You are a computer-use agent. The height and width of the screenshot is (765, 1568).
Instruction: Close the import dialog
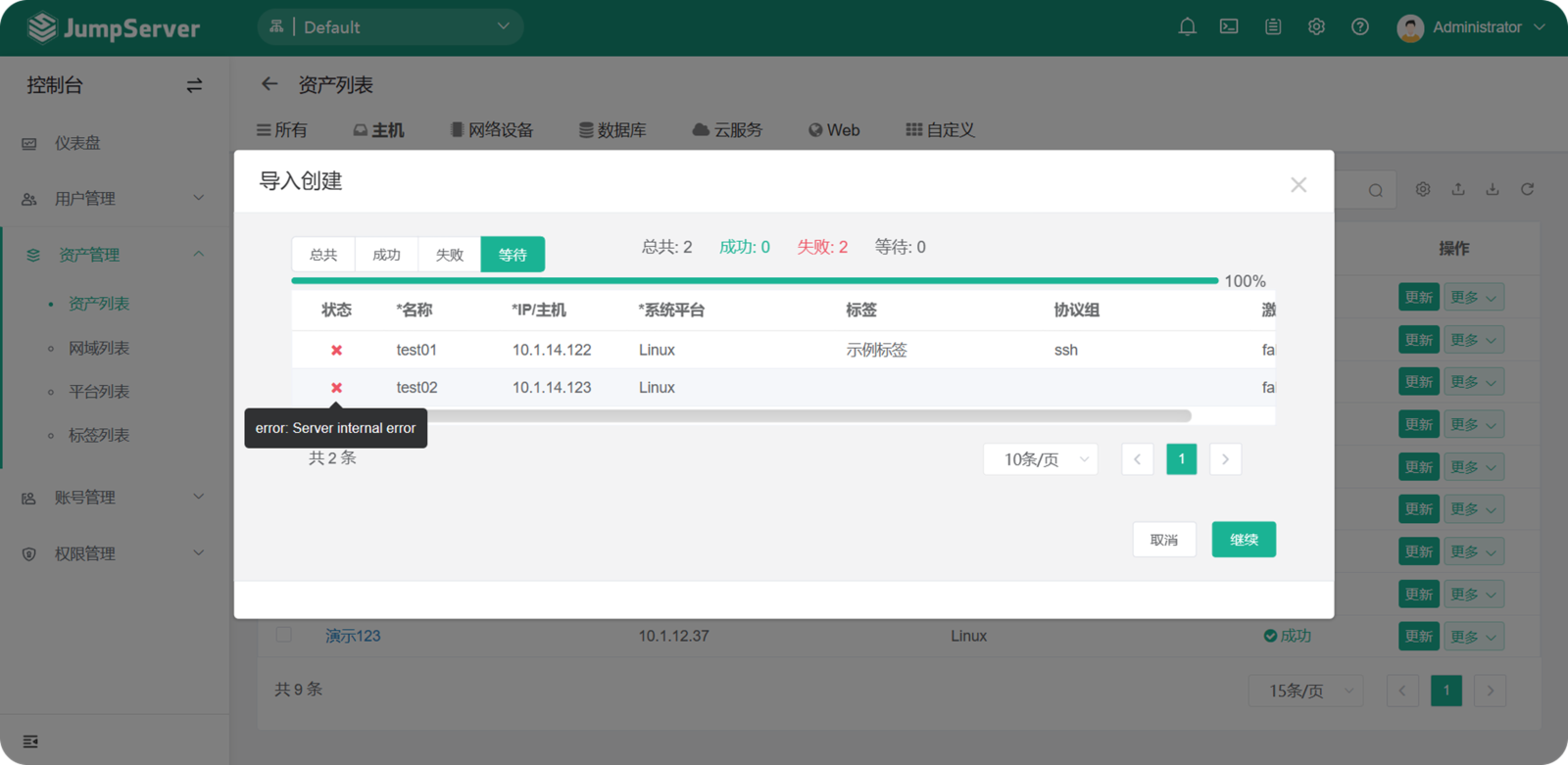1298,184
